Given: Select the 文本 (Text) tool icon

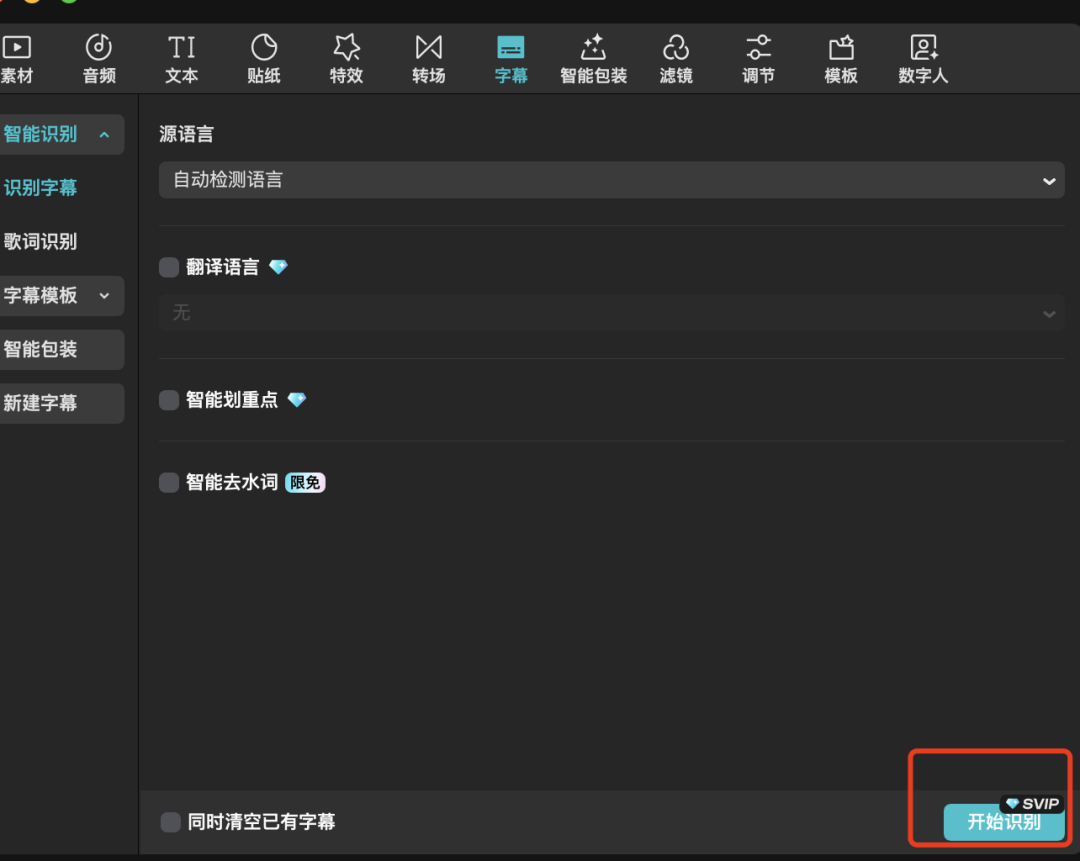Looking at the screenshot, I should [x=181, y=47].
